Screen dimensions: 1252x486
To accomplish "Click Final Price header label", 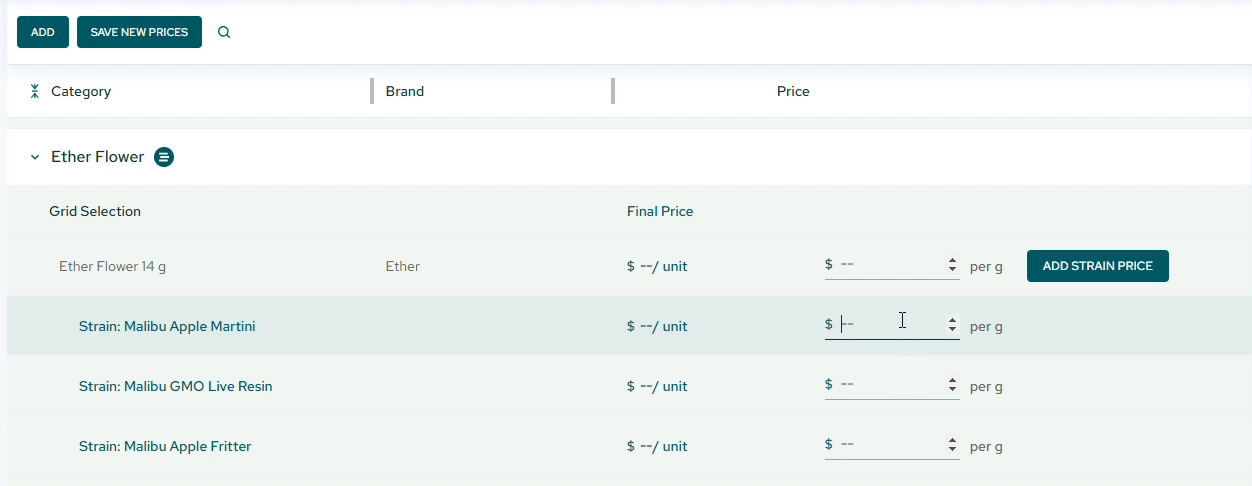I will [x=660, y=211].
